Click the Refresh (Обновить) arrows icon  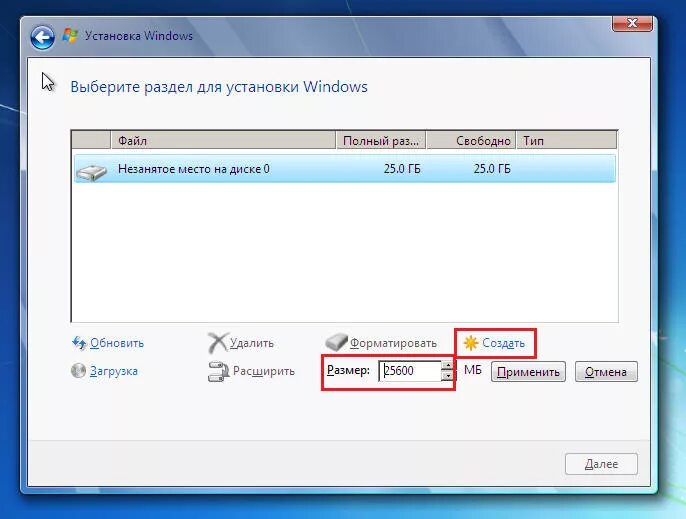[79, 343]
